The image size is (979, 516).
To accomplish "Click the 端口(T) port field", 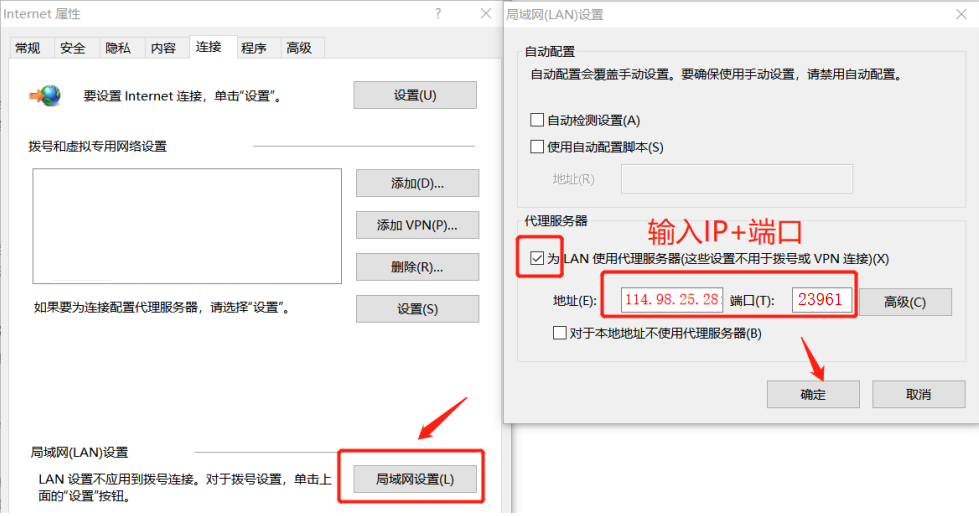I will (822, 300).
